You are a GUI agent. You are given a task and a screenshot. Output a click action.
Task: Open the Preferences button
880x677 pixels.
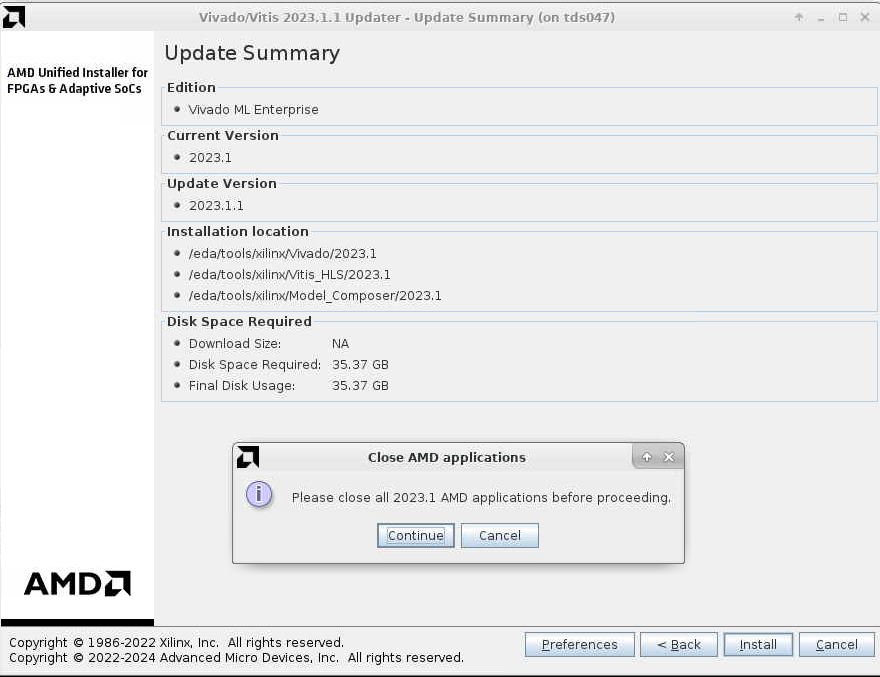click(579, 645)
